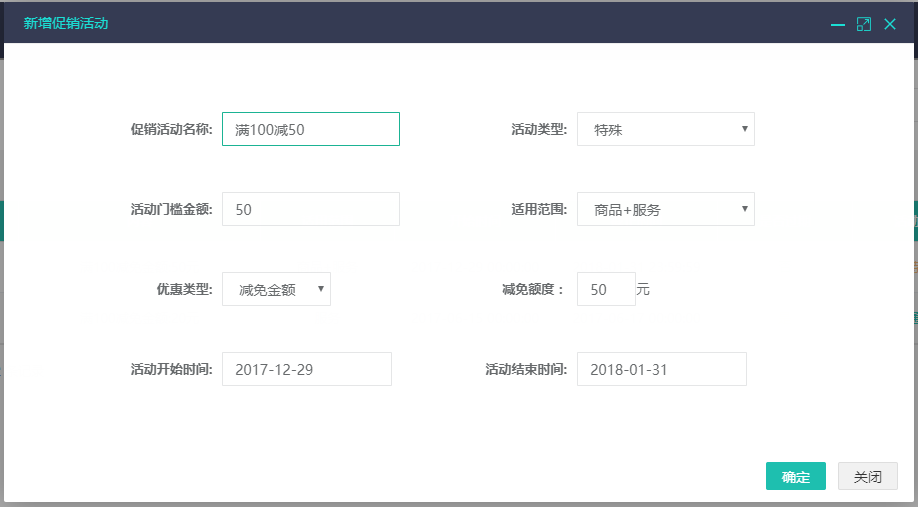Open the 活动类型 dropdown
918x507 pixels.
pyautogui.click(x=666, y=129)
